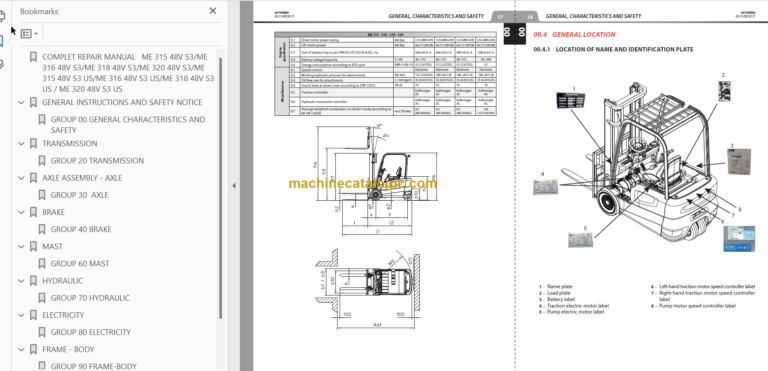Open the COMPLET REPAIR MANUAL bookmark
Image resolution: width=768 pixels, height=371 pixels.
[128, 73]
